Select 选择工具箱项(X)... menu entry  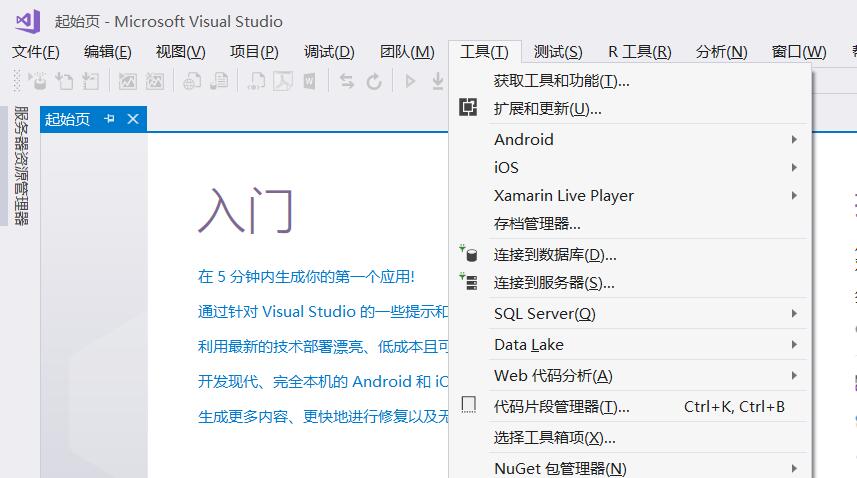630,438
